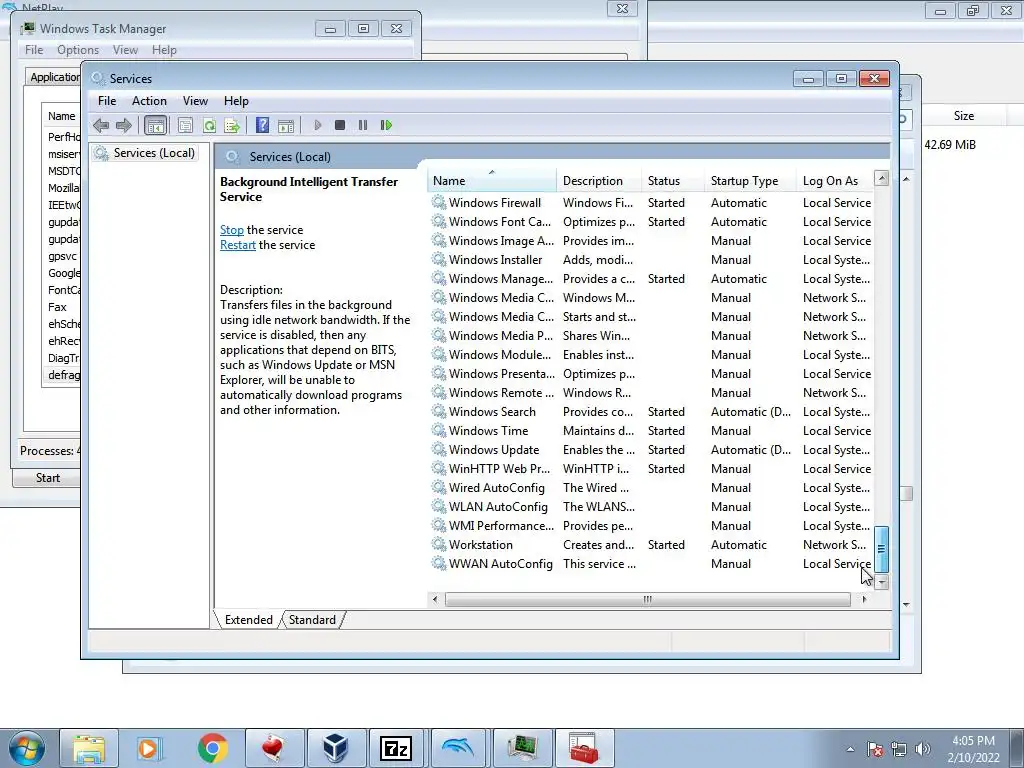Open Dolphin emulator taskbar icon
This screenshot has width=1024, height=768.
pyautogui.click(x=458, y=748)
